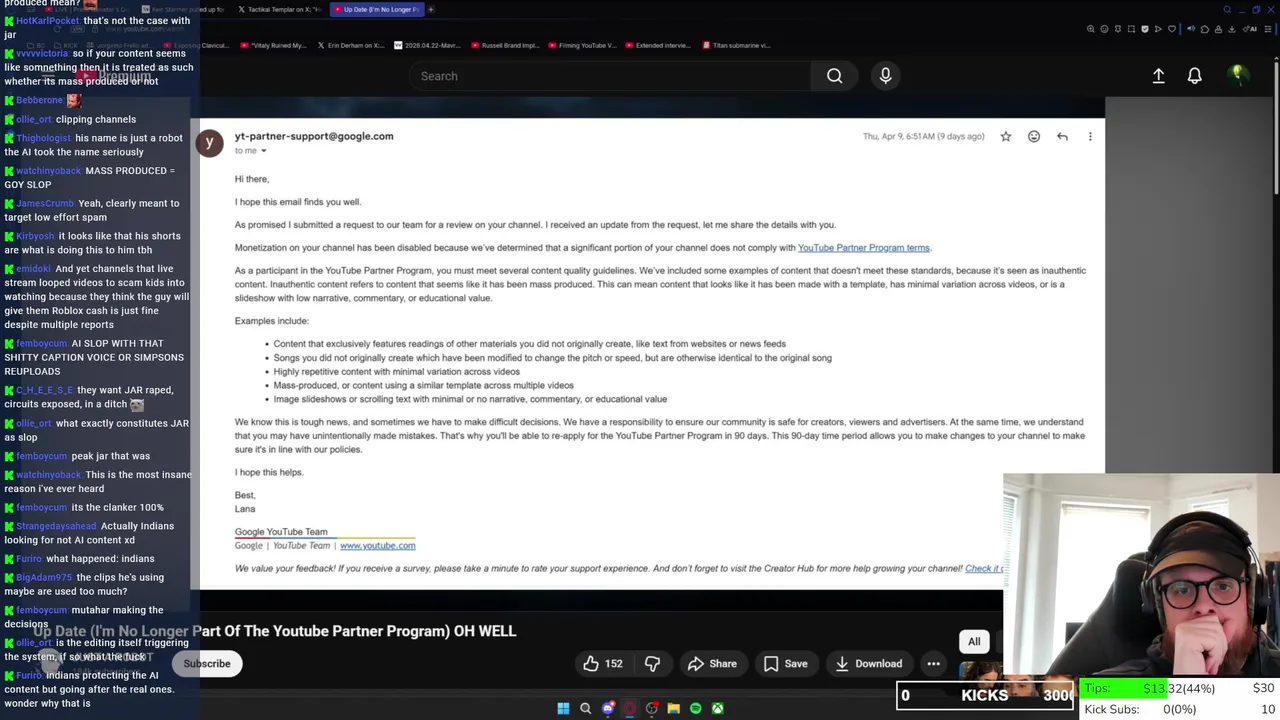Open 'Vitaly Ruined My...' bookmark

click(272, 45)
